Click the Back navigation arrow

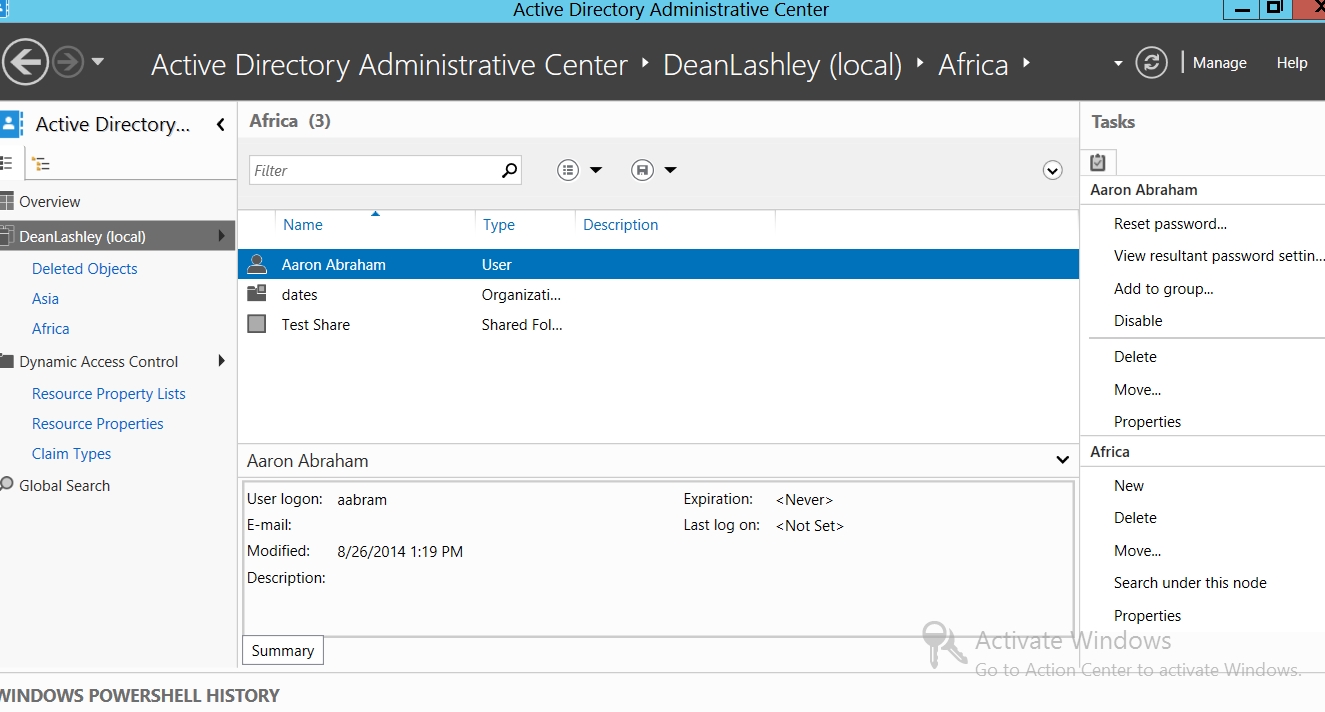click(x=24, y=63)
